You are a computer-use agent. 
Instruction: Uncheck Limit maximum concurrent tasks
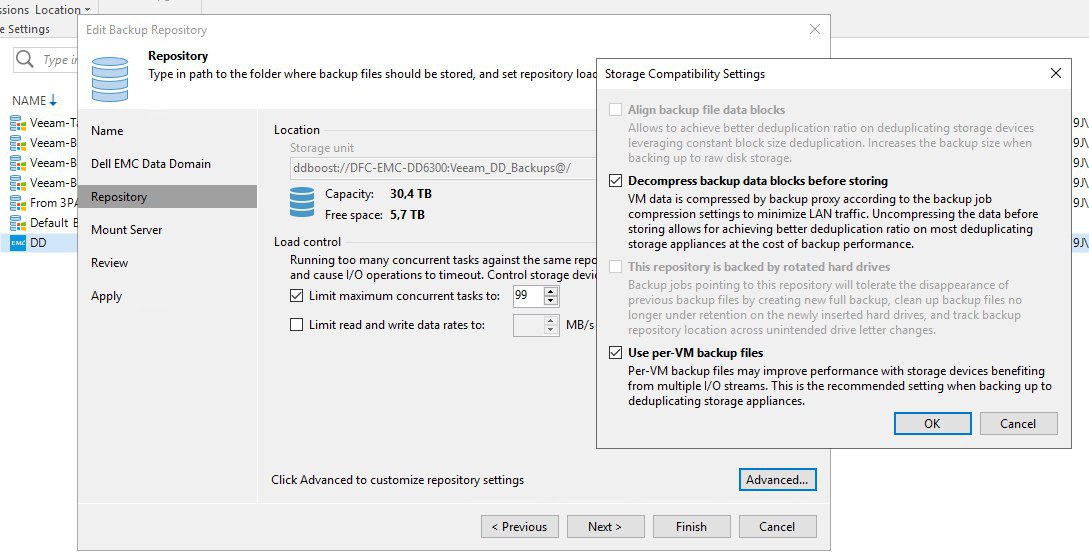(x=297, y=295)
